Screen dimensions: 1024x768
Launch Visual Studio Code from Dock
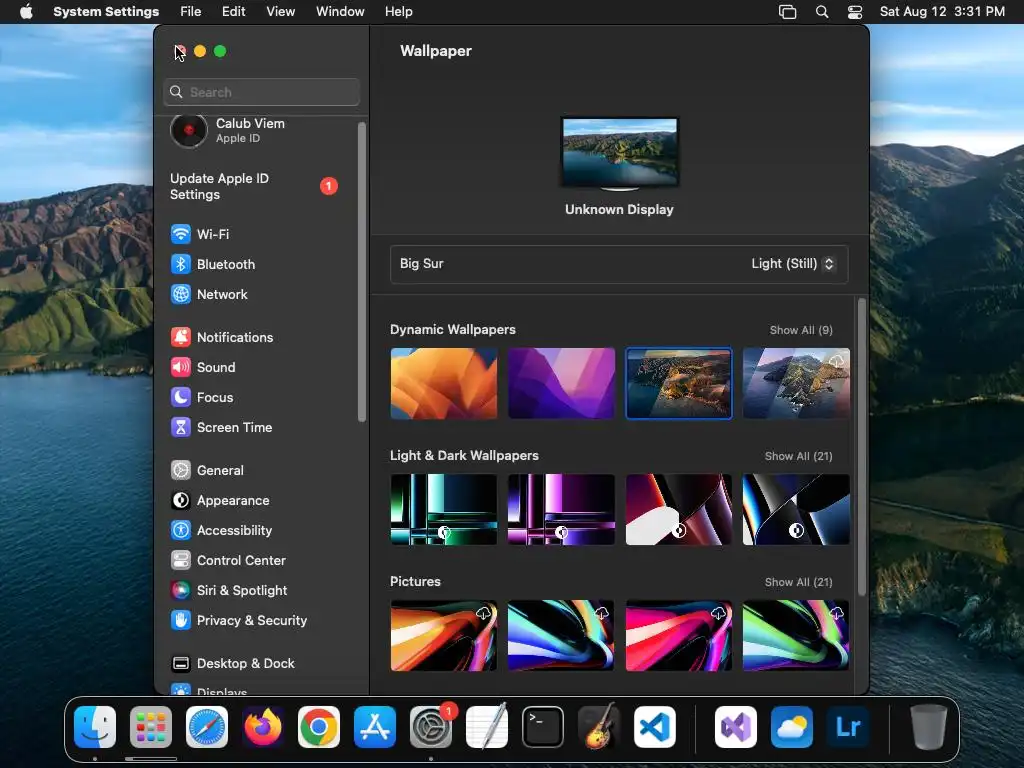655,727
